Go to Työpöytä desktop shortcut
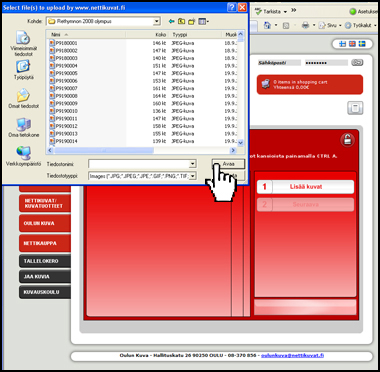380x372 pixels. click(23, 69)
